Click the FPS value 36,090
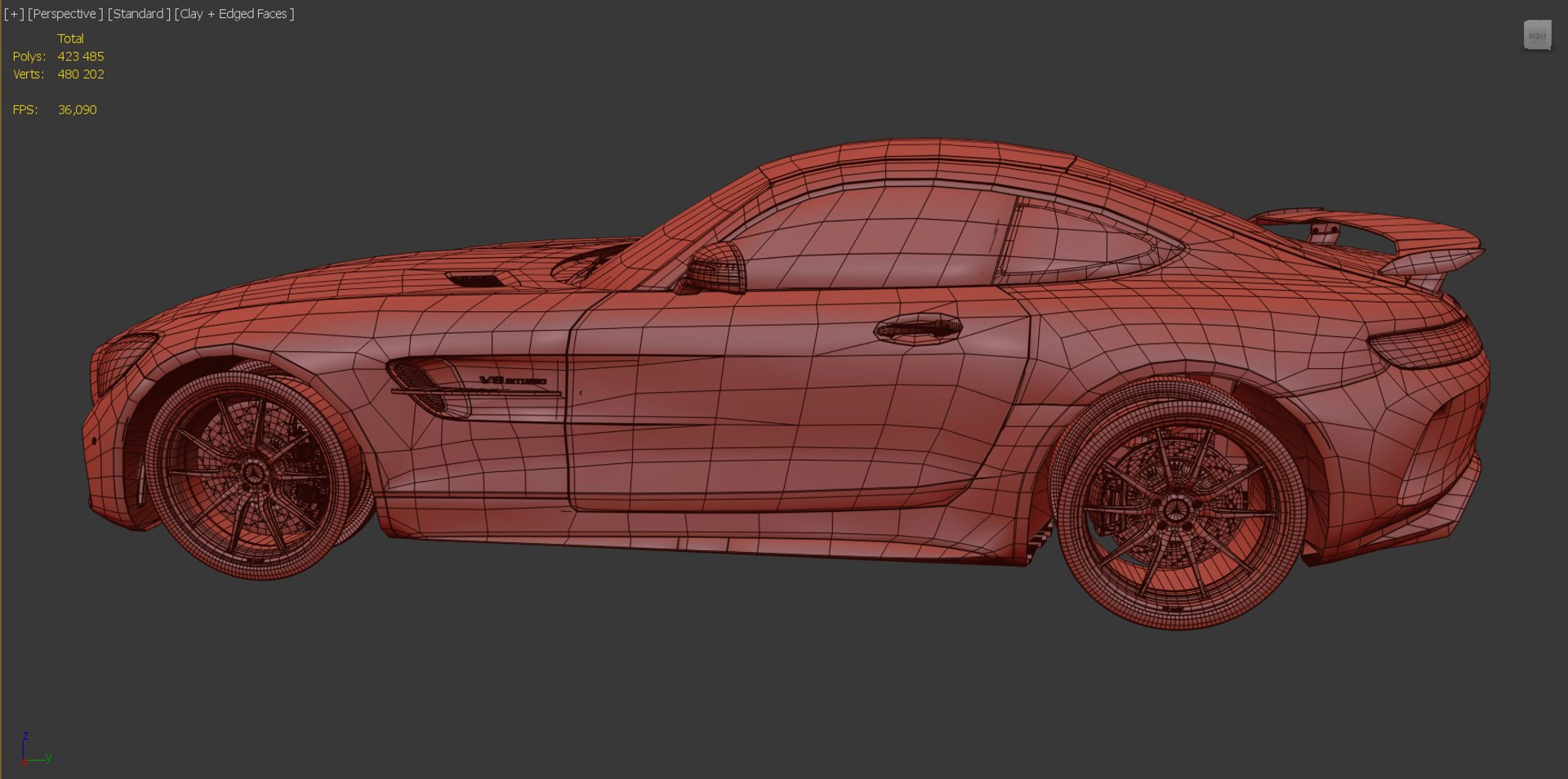1568x779 pixels. [78, 109]
